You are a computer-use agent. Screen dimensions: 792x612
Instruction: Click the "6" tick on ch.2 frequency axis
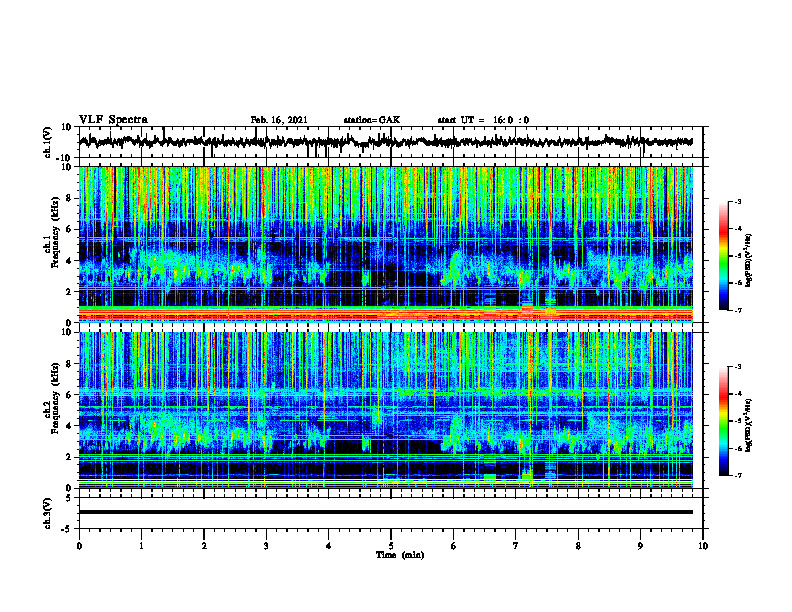click(x=69, y=395)
